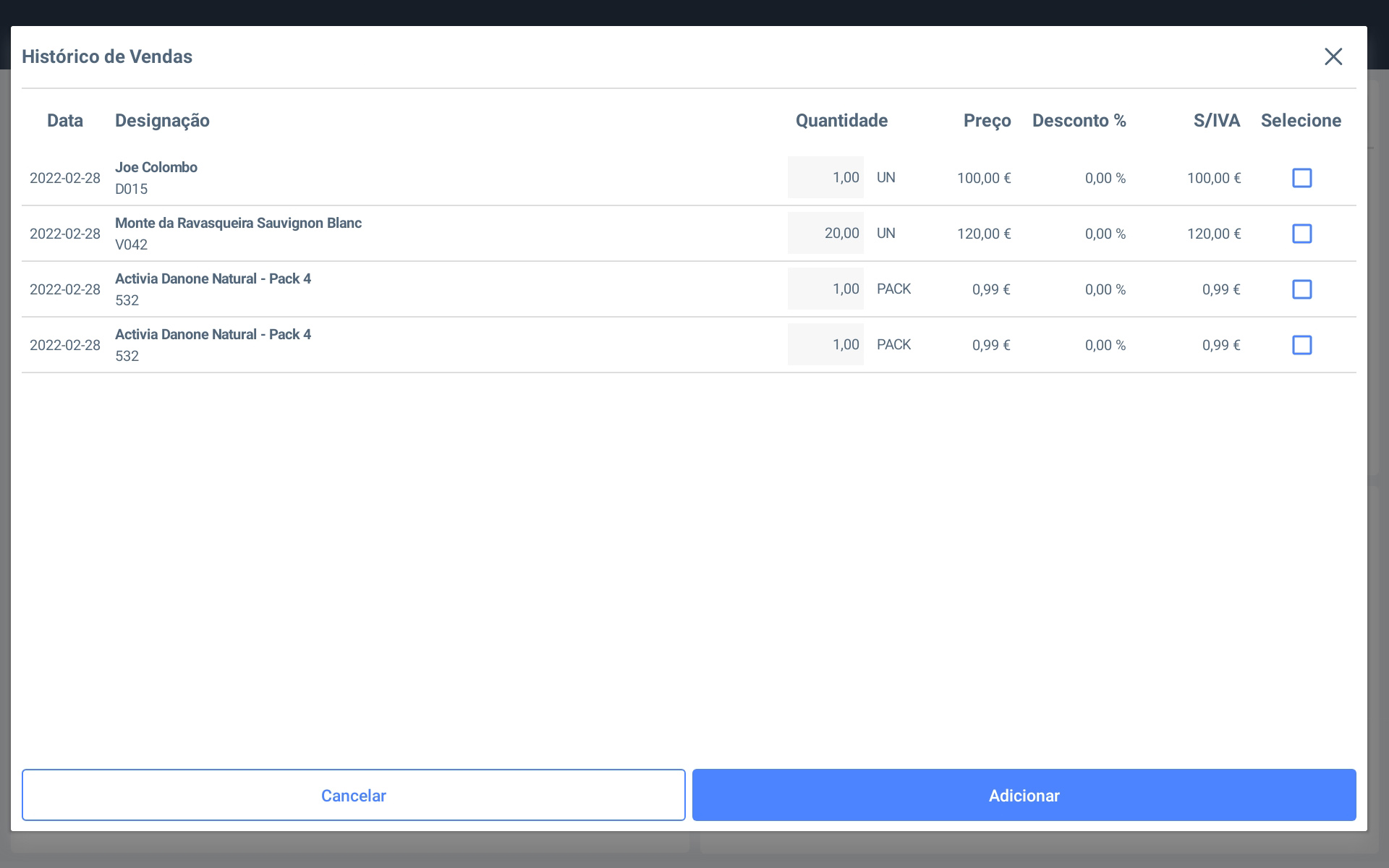
Task: Click the Desconto % column header
Action: tap(1079, 121)
